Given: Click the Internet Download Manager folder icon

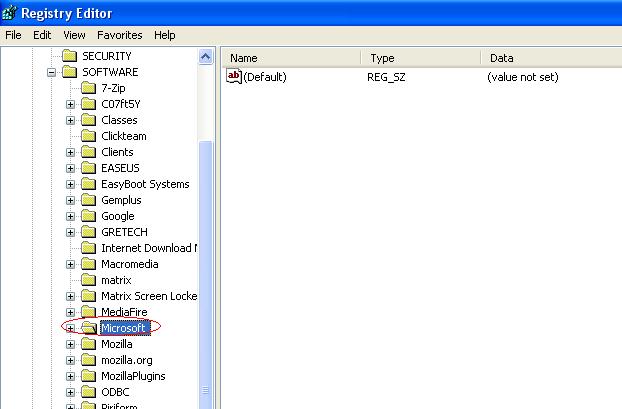Looking at the screenshot, I should 88,248.
